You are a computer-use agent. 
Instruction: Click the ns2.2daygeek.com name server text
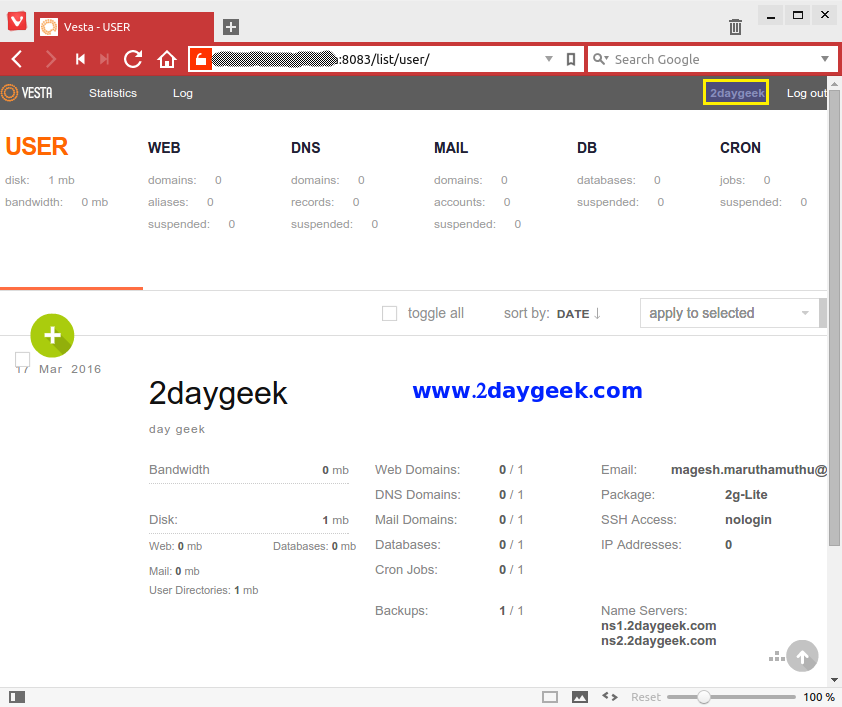coord(658,641)
